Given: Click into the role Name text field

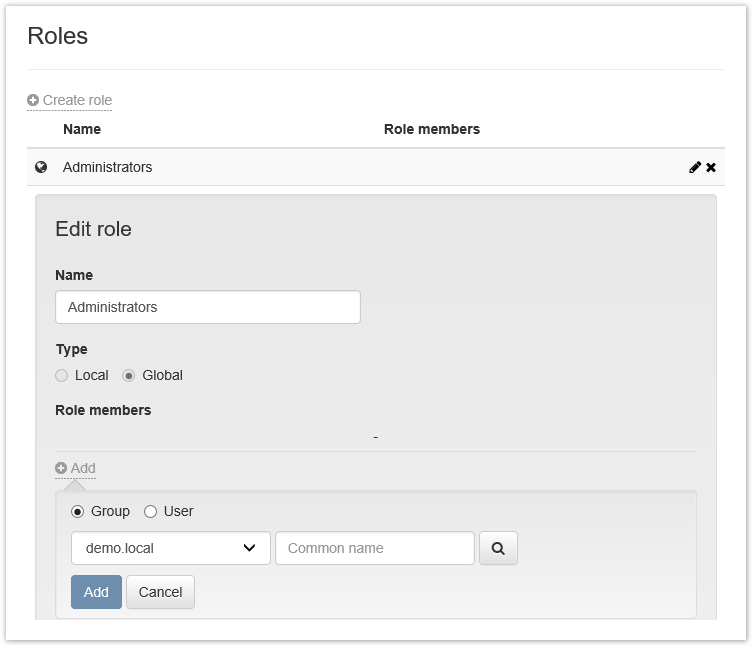Looking at the screenshot, I should (x=207, y=307).
